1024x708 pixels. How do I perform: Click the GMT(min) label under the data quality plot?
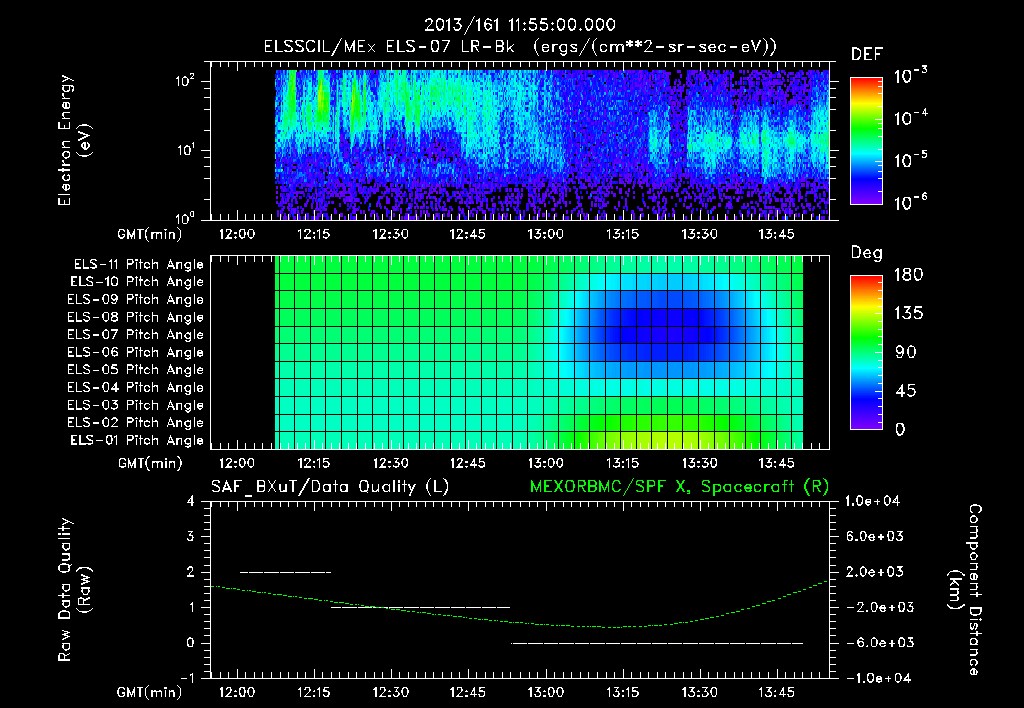pos(149,692)
